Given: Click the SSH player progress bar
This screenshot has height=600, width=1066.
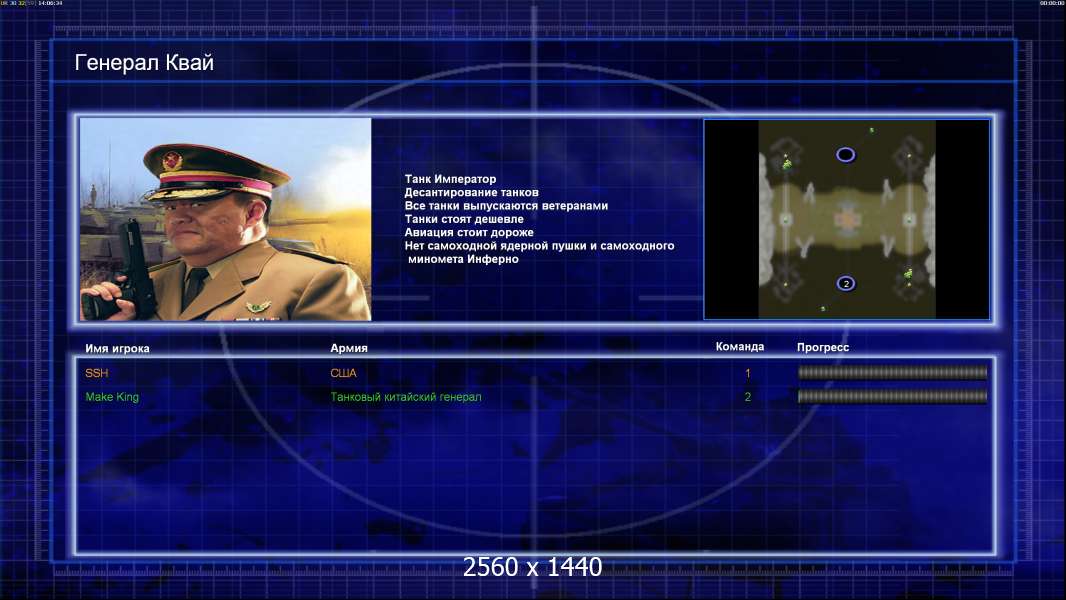Looking at the screenshot, I should click(x=892, y=373).
